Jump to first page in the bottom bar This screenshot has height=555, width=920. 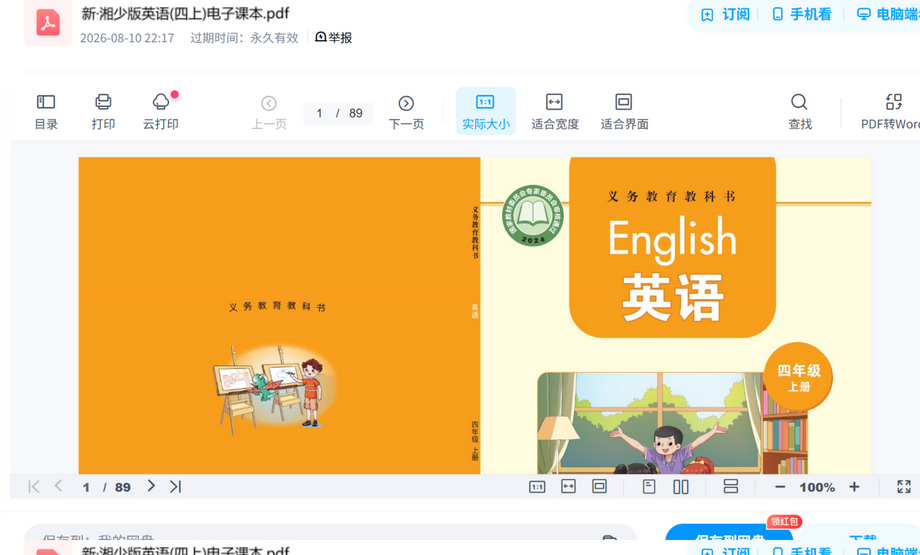[x=33, y=486]
